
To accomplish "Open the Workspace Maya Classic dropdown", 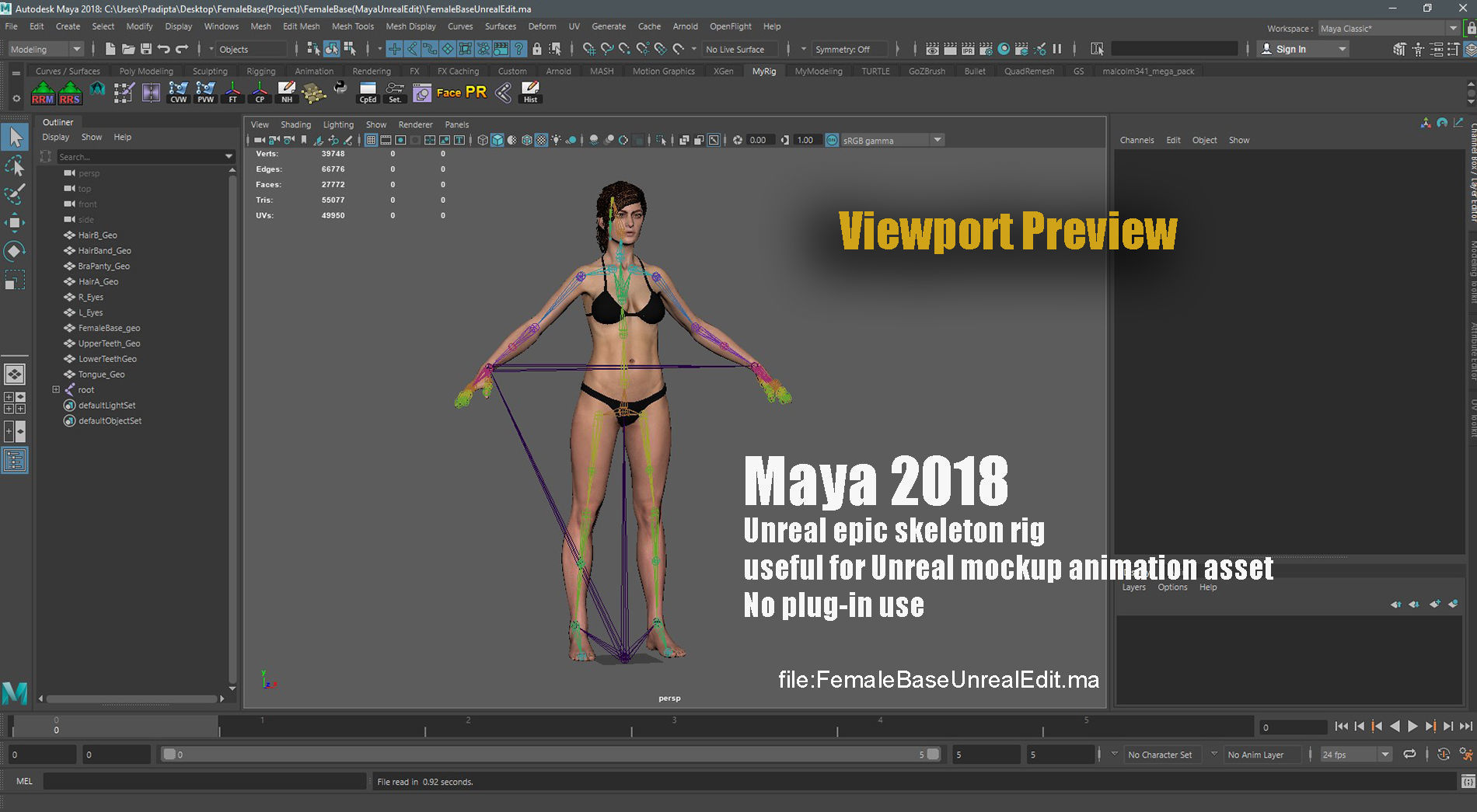I will [1389, 28].
